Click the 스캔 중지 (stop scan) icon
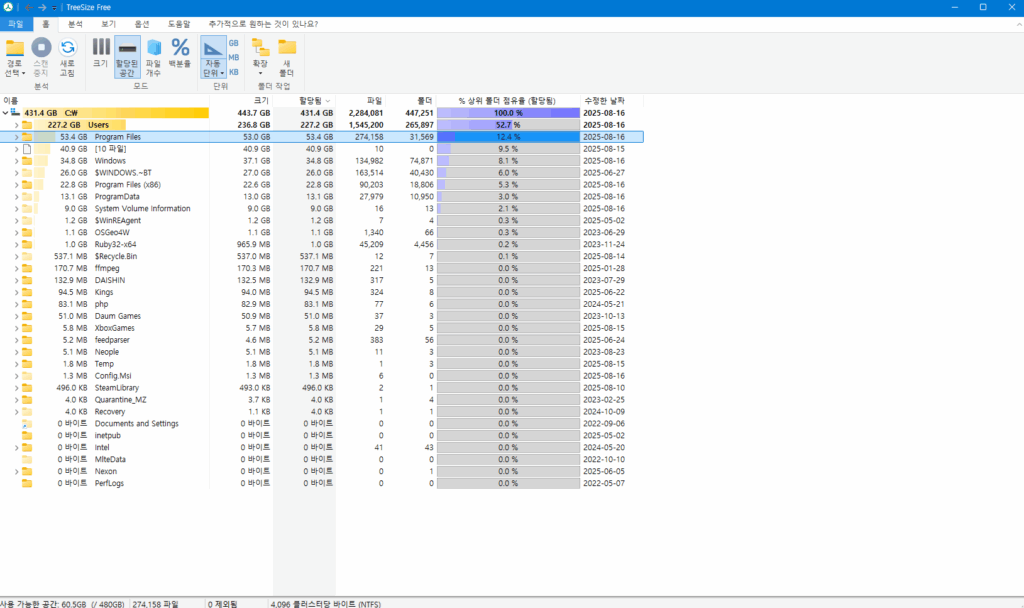The width and height of the screenshot is (1024, 608). (x=41, y=48)
